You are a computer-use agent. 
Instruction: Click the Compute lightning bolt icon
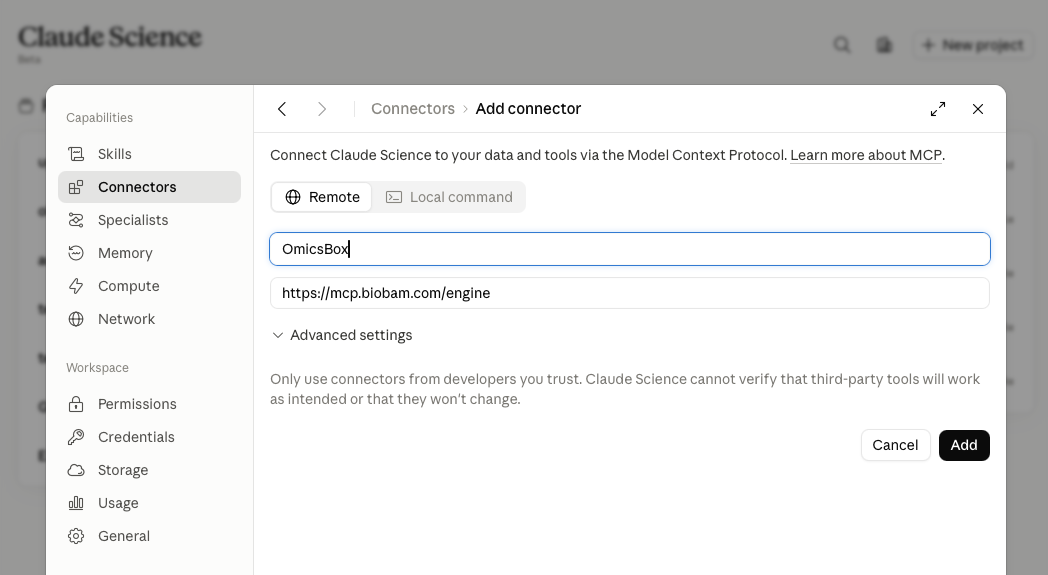76,286
